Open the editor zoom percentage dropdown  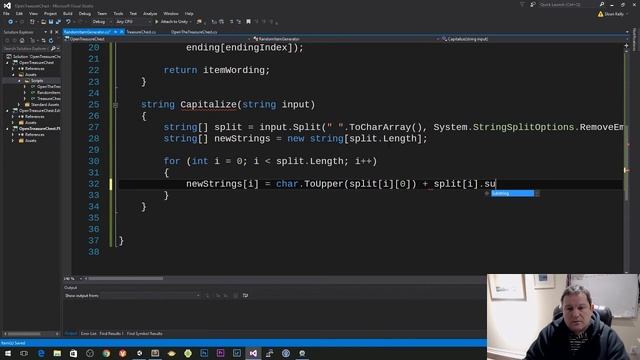73,278
